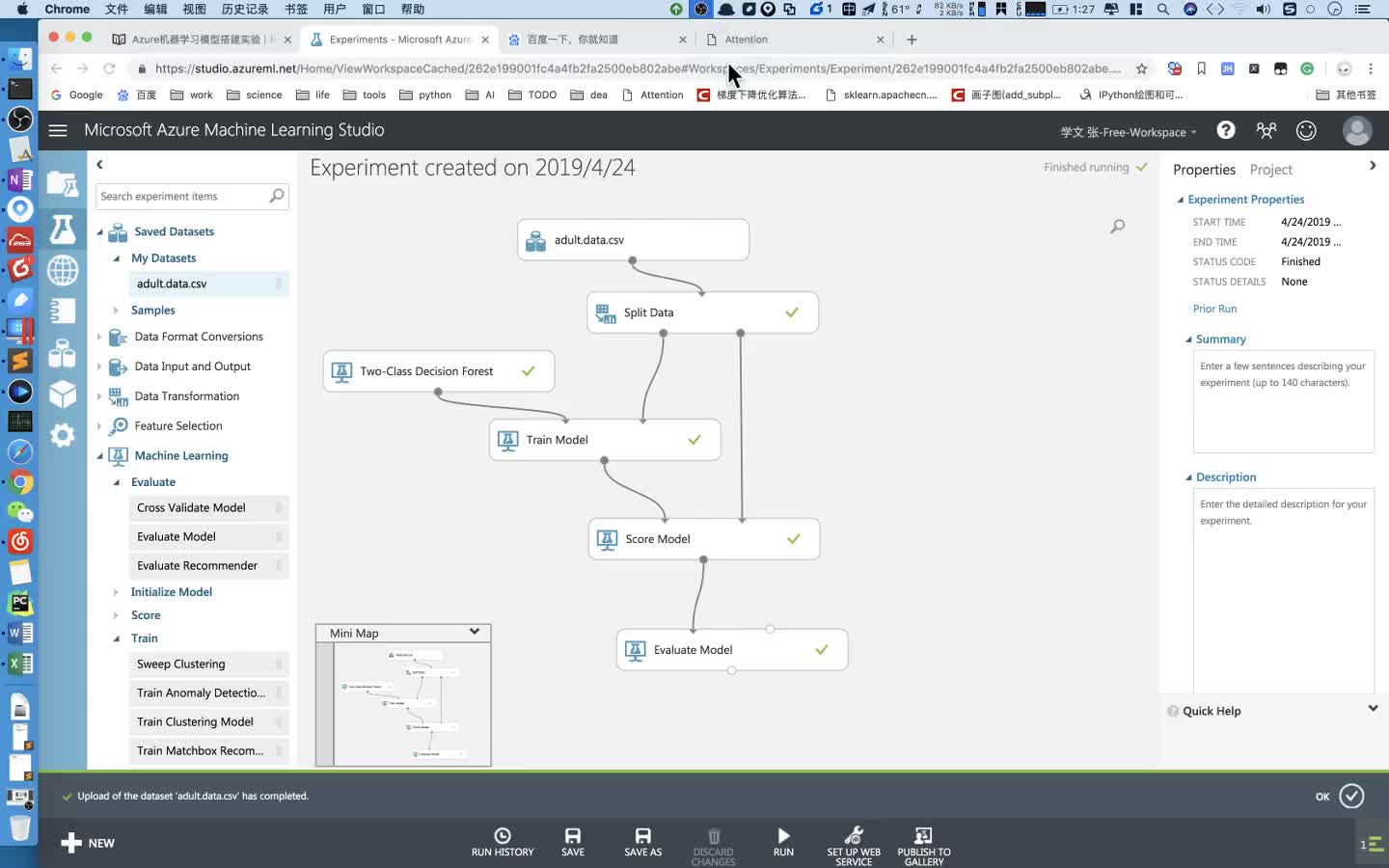The width and height of the screenshot is (1389, 868).
Task: Click Set Up Web Service
Action: click(854, 846)
